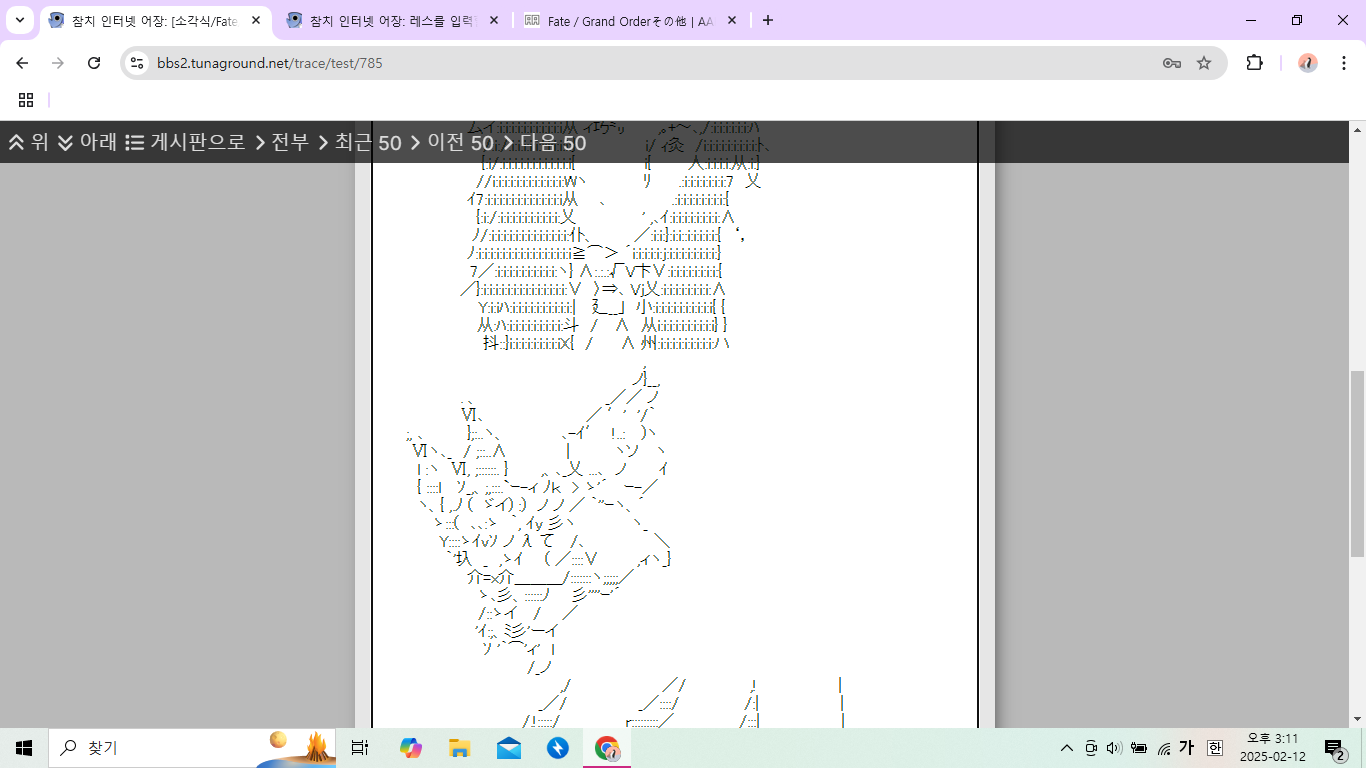Open a new browser tab
1366x768 pixels.
(768, 20)
